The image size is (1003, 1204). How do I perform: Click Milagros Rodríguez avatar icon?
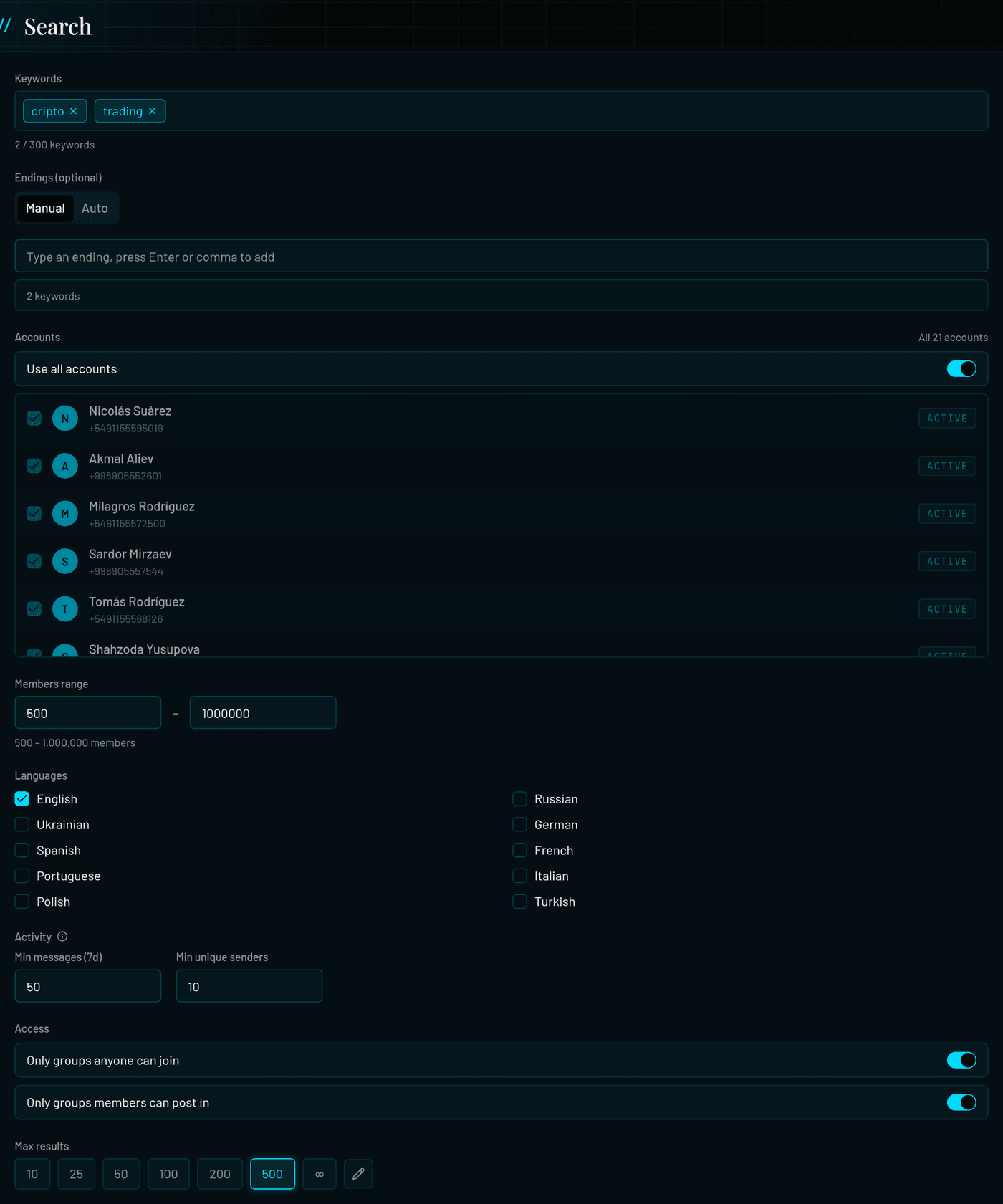(x=65, y=514)
